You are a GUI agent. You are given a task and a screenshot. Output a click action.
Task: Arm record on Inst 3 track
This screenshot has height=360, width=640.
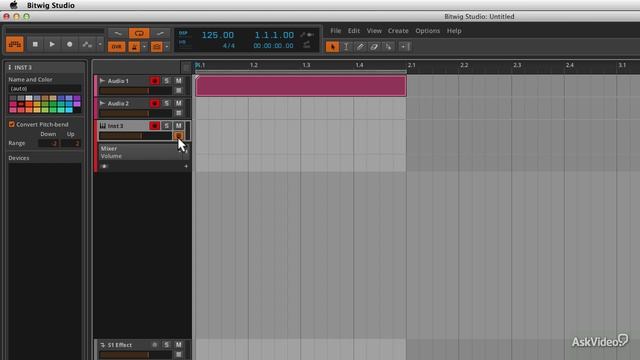[x=154, y=126]
